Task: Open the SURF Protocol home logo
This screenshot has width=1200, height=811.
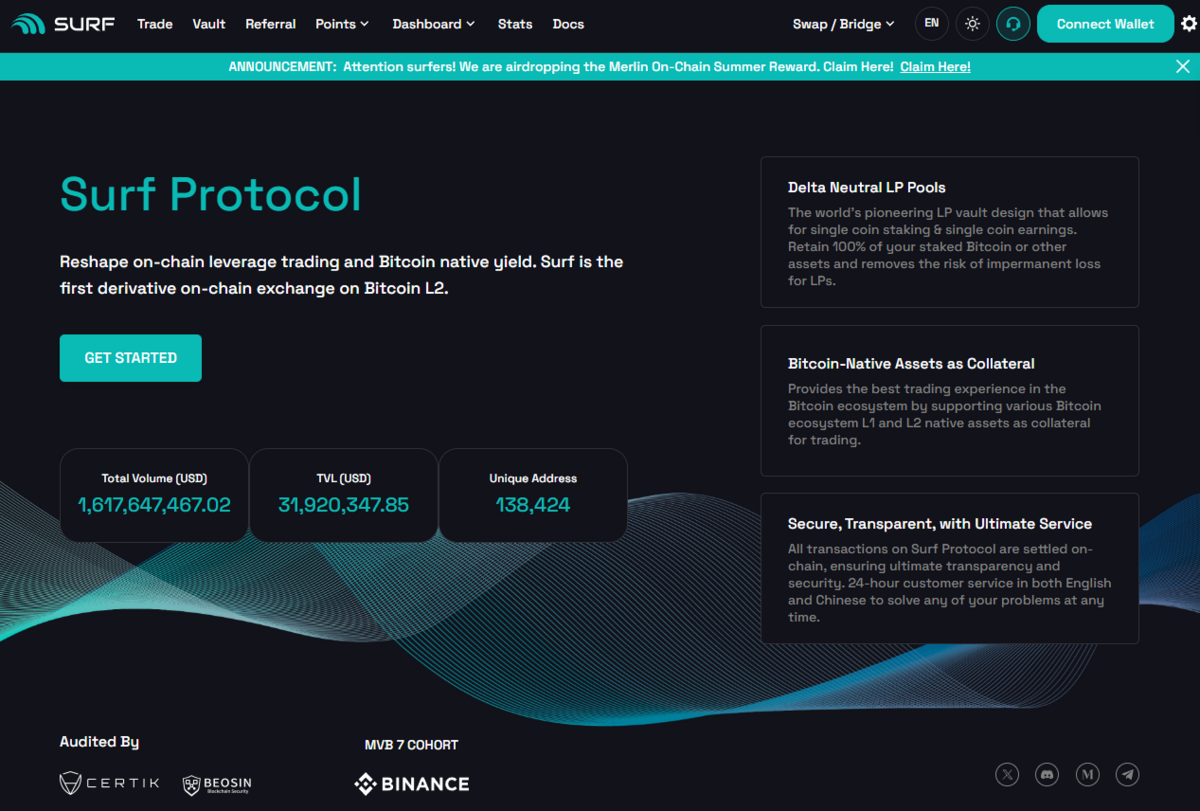Action: 62,24
